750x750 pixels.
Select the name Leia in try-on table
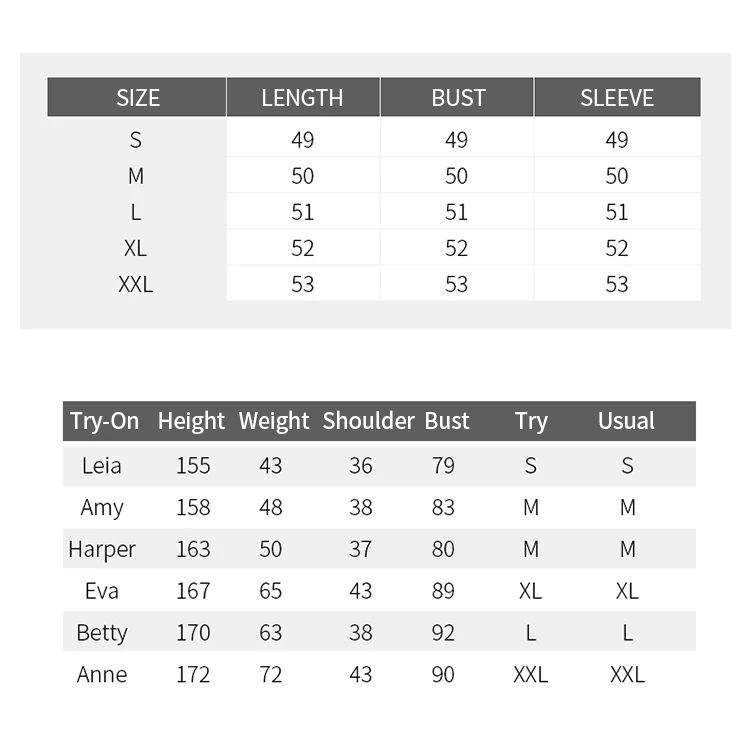click(x=101, y=465)
